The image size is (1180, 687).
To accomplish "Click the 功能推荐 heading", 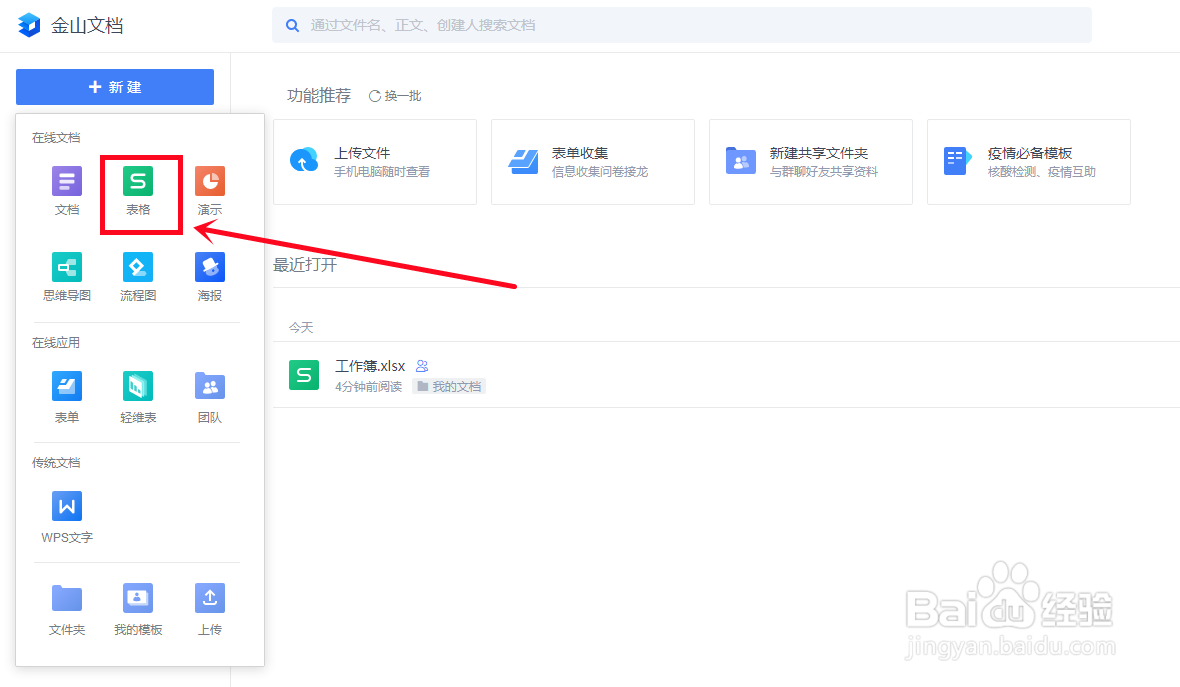I will click(x=319, y=96).
